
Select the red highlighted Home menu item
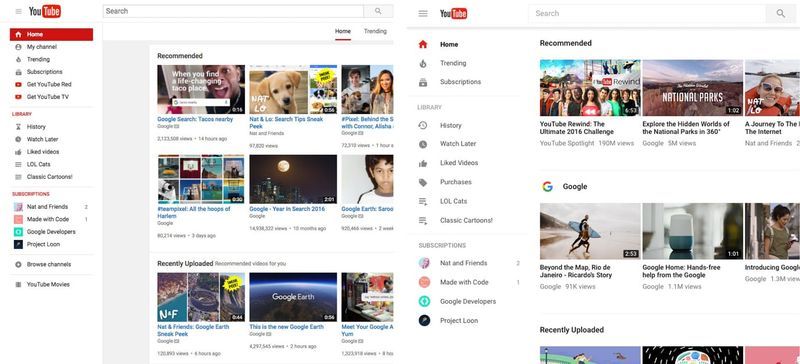click(x=52, y=34)
